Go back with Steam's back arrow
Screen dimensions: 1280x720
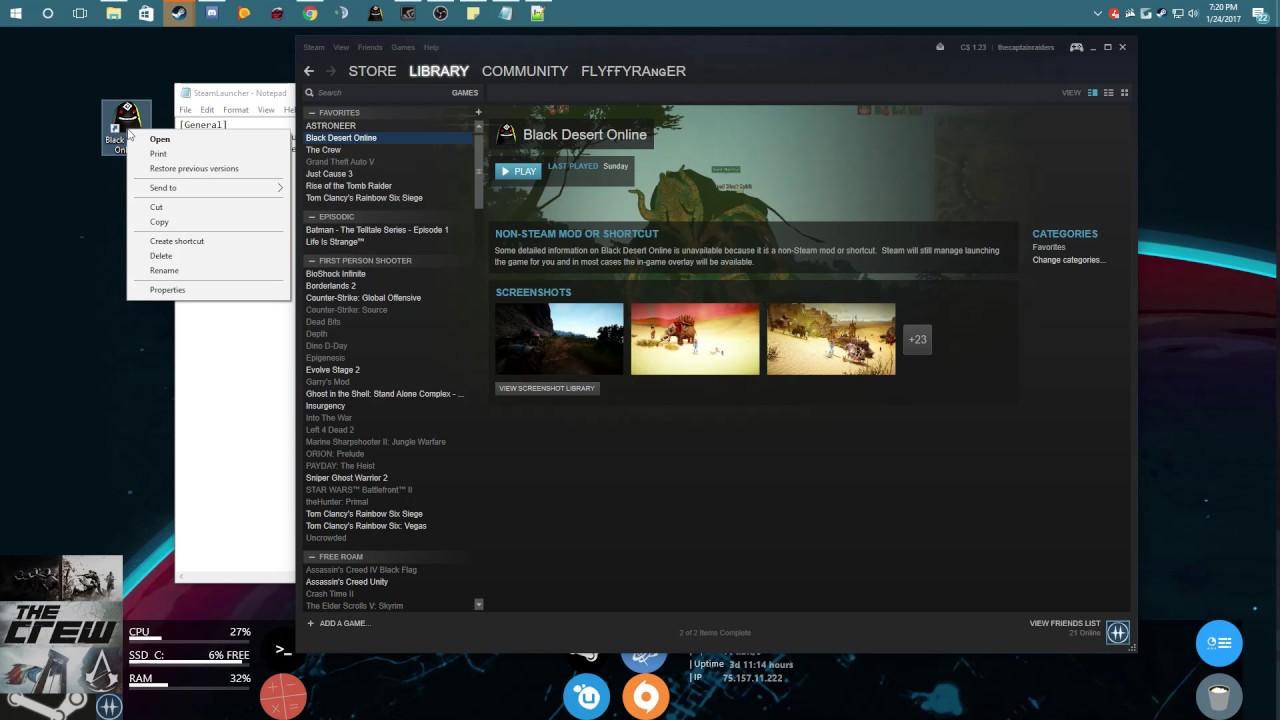click(x=309, y=71)
